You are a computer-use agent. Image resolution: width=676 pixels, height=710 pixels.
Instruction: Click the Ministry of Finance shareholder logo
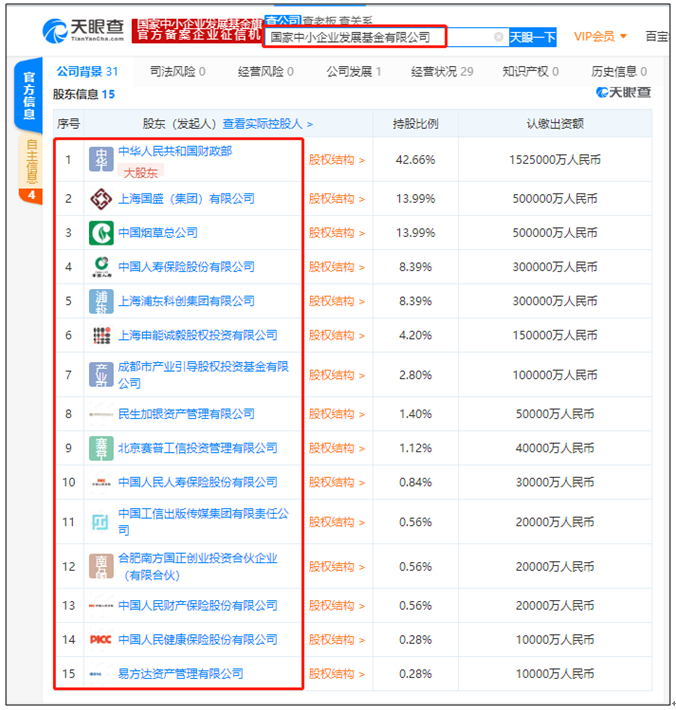point(101,159)
